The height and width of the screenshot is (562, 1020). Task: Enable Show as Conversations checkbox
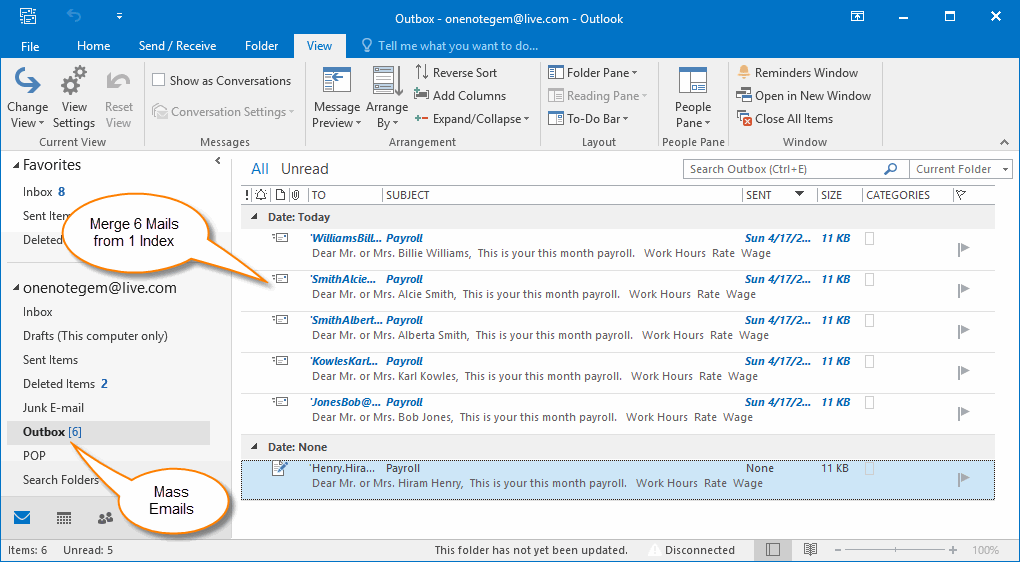[158, 80]
